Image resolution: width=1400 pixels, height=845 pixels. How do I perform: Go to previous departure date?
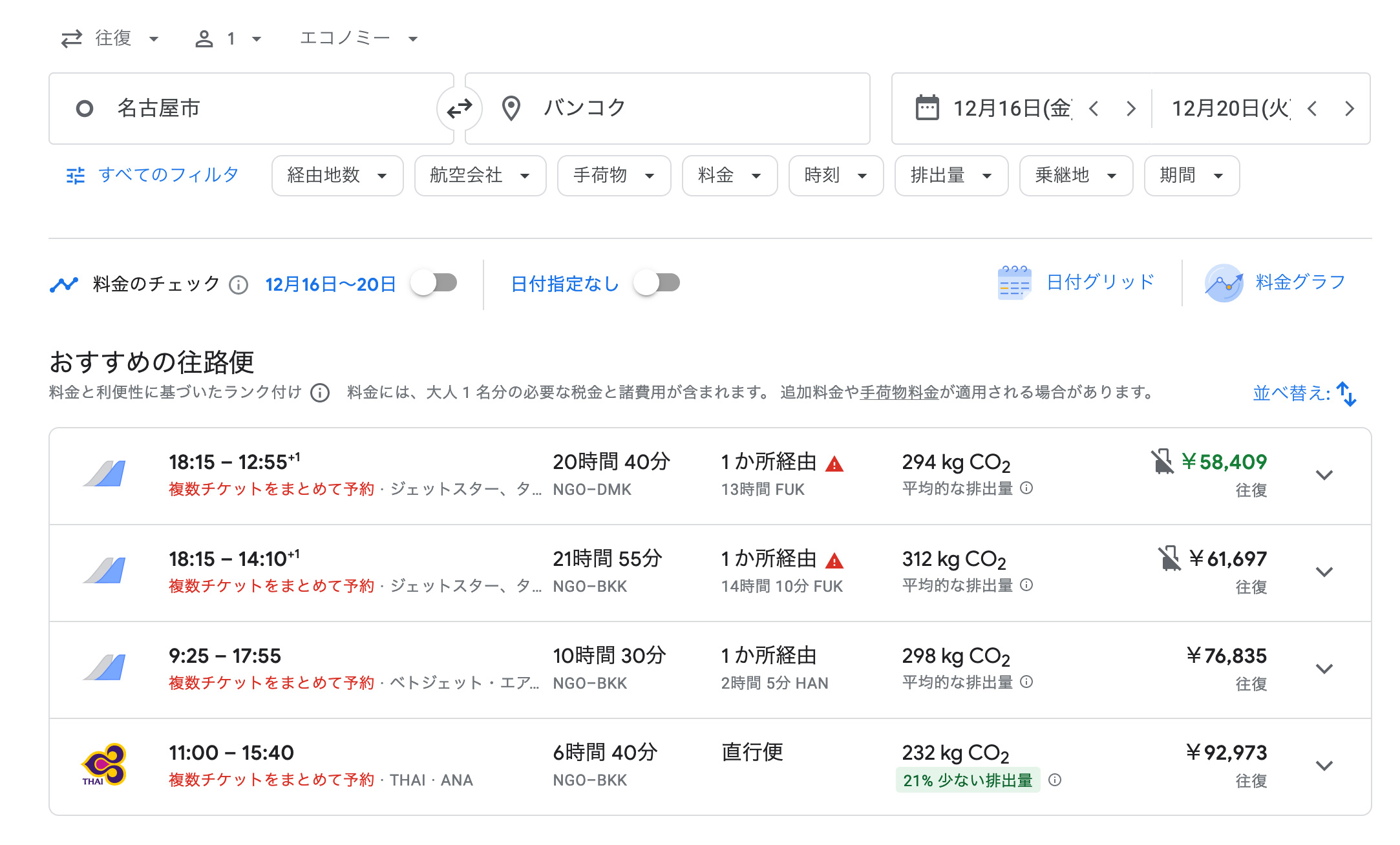[1094, 109]
